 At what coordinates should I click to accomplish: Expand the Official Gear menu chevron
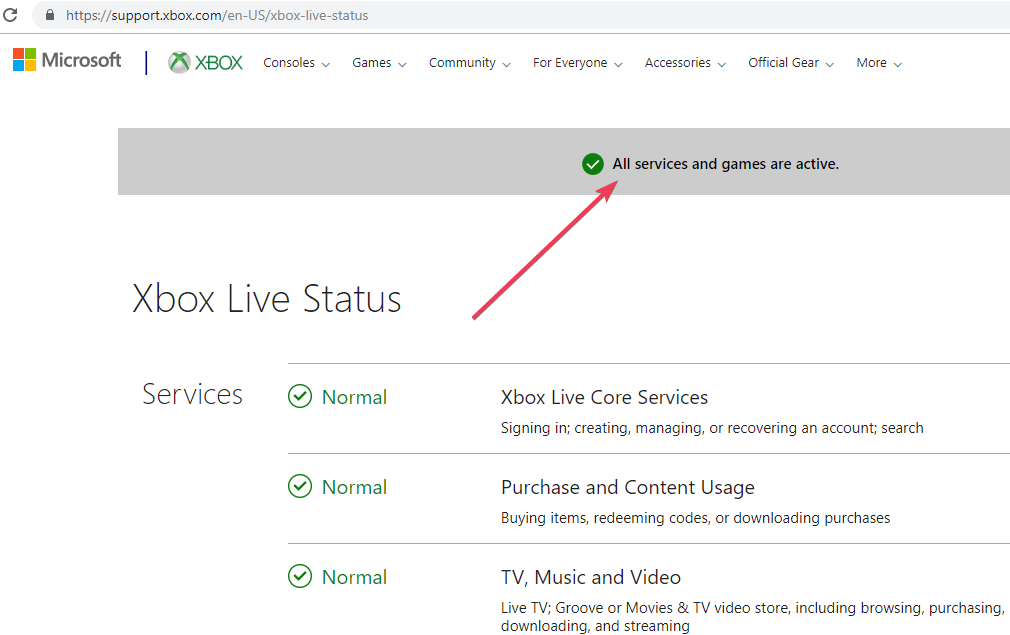click(x=830, y=64)
